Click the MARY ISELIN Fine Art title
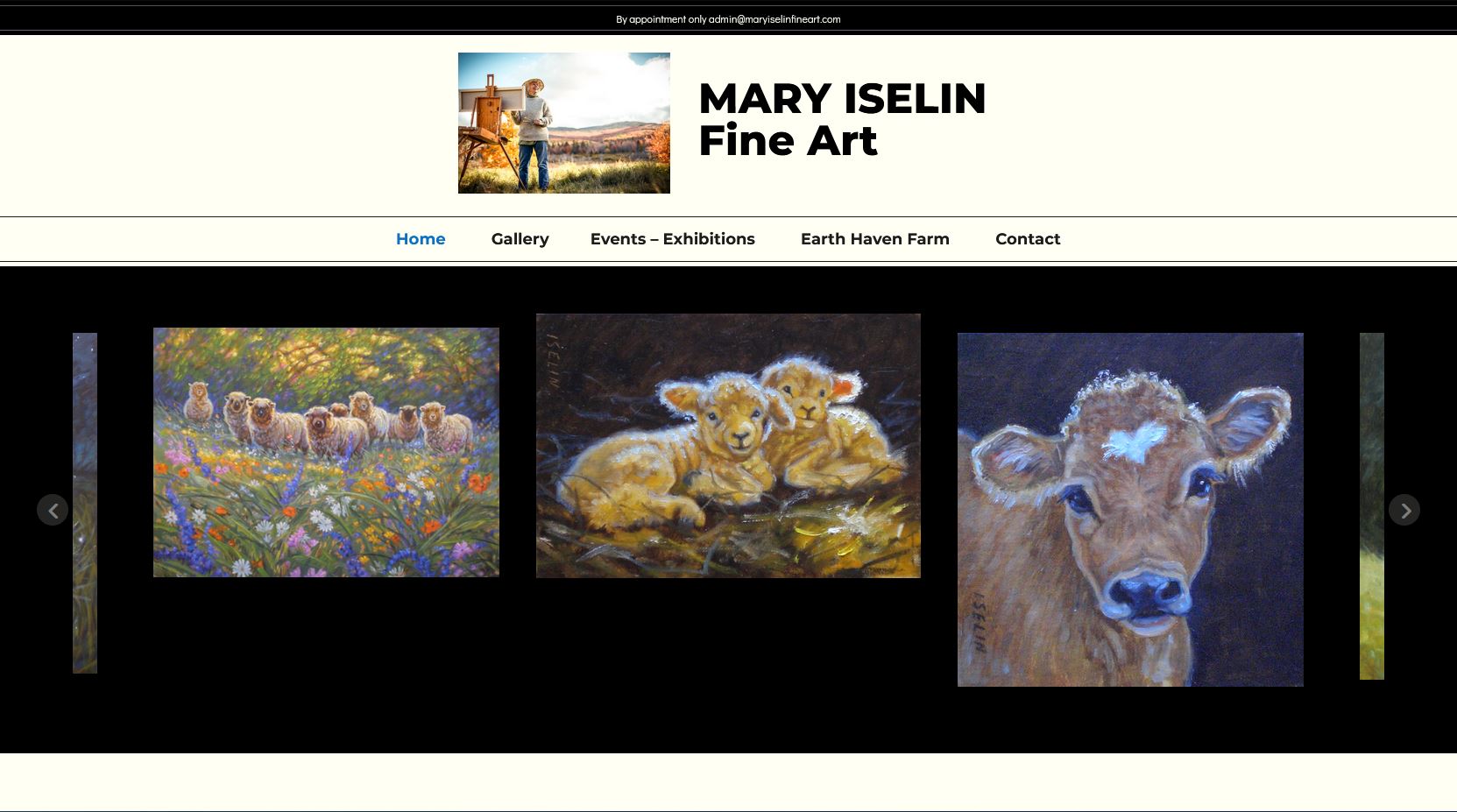The height and width of the screenshot is (812, 1457). point(842,119)
